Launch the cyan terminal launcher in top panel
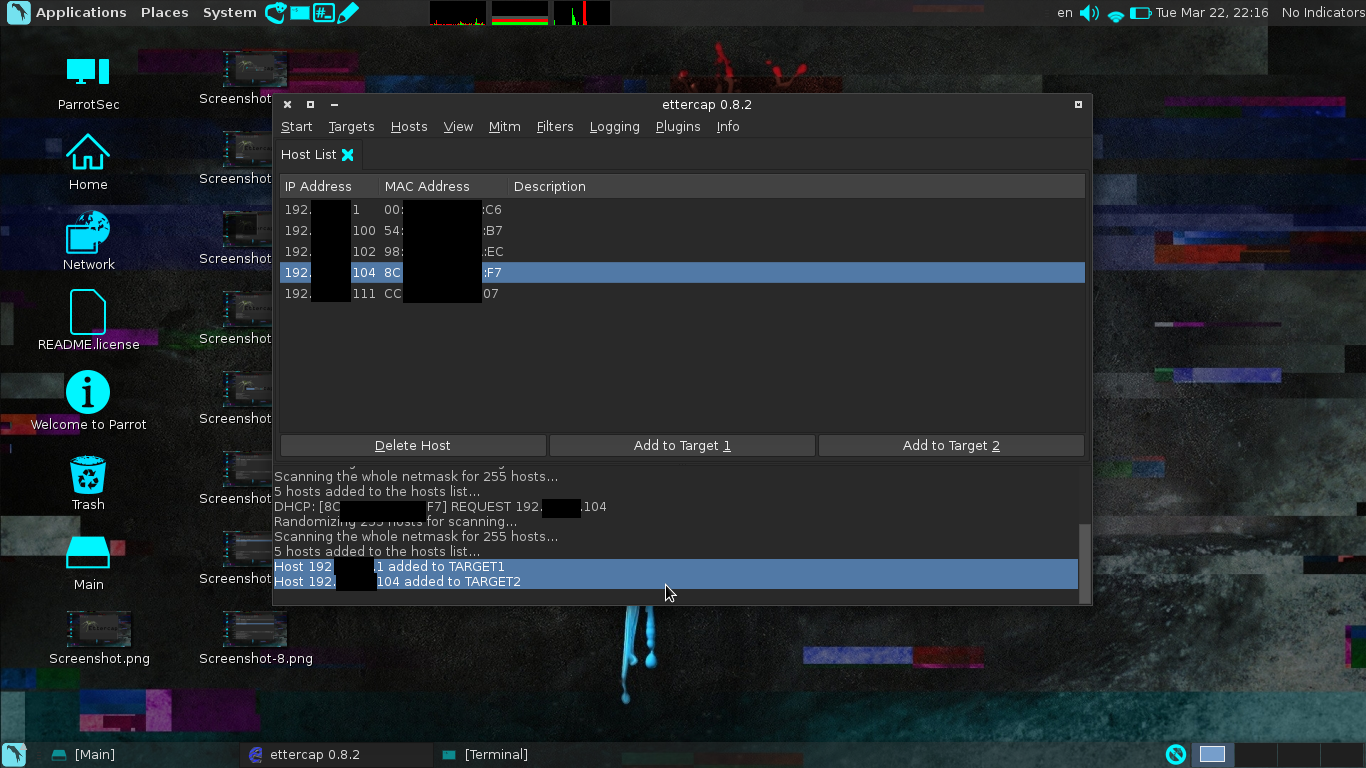 coord(299,13)
